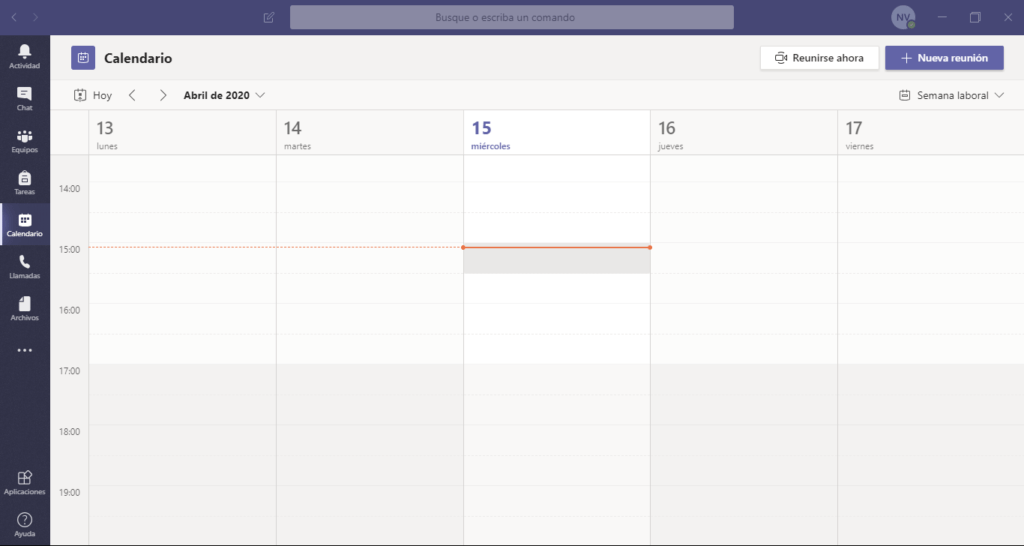Open Llamadas phone icon
The image size is (1024, 546).
pos(24,266)
